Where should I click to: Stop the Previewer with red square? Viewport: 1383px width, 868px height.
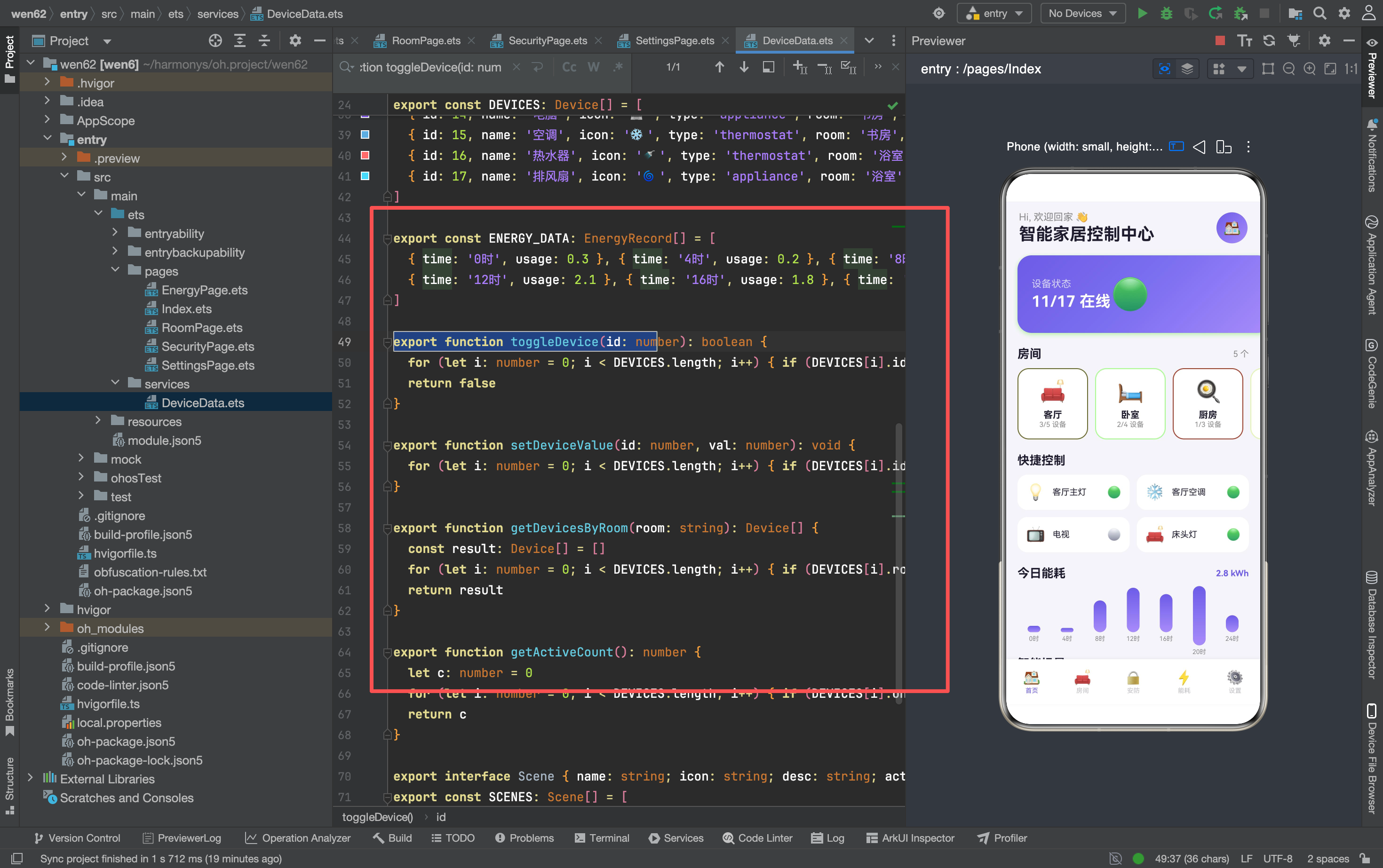click(x=1220, y=40)
